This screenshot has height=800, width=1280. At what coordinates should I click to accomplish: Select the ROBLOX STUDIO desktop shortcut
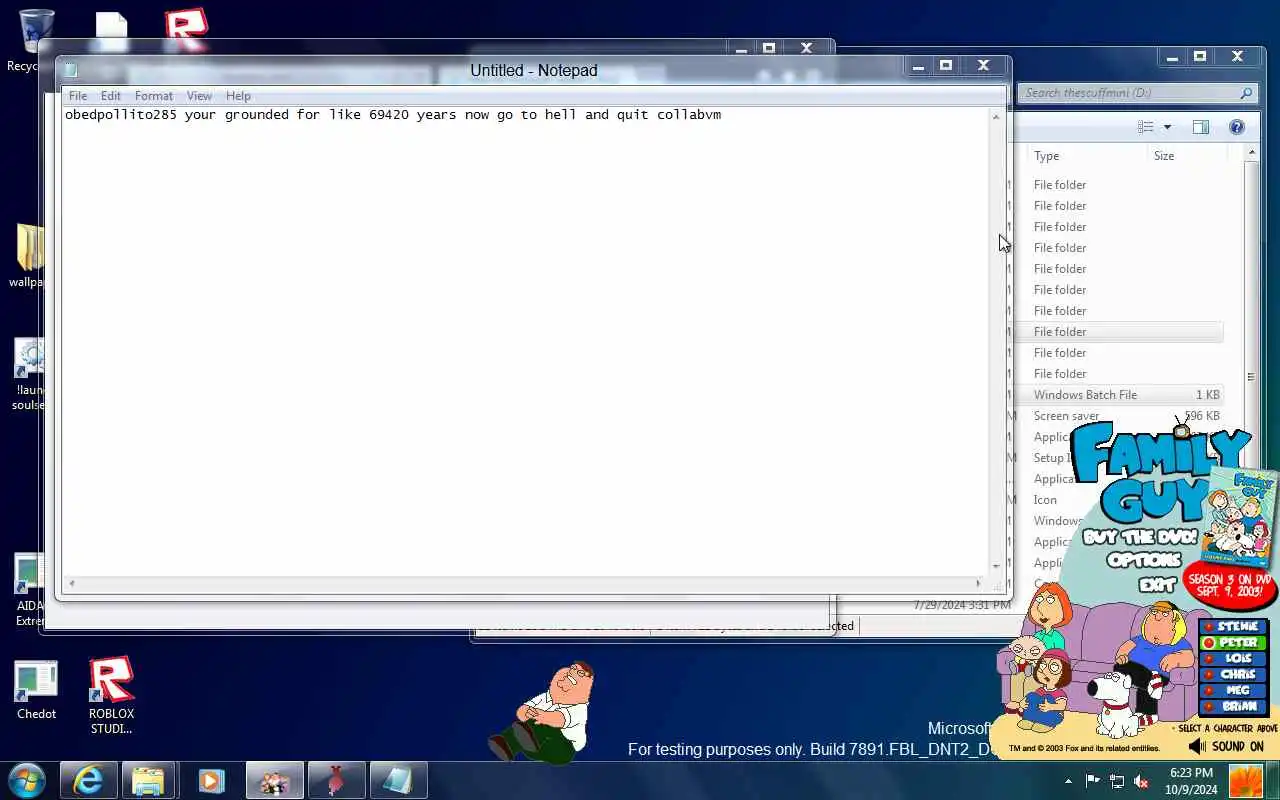pos(111,696)
